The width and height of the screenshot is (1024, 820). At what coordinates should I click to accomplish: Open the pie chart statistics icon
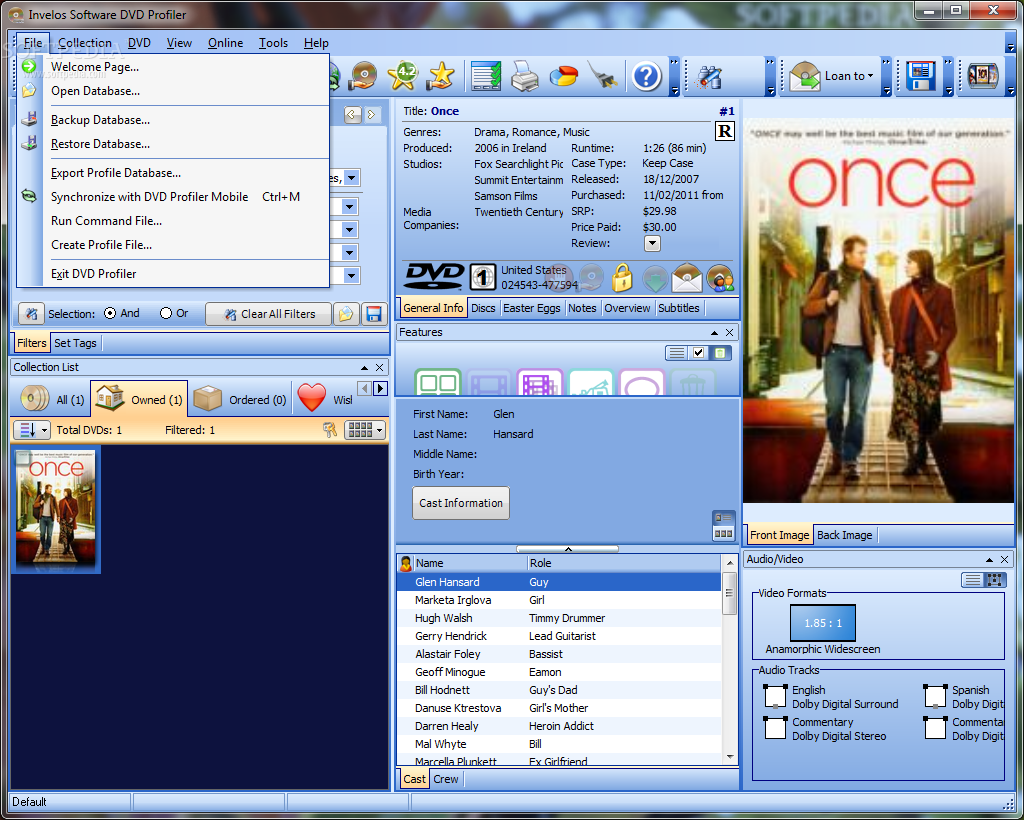(564, 76)
